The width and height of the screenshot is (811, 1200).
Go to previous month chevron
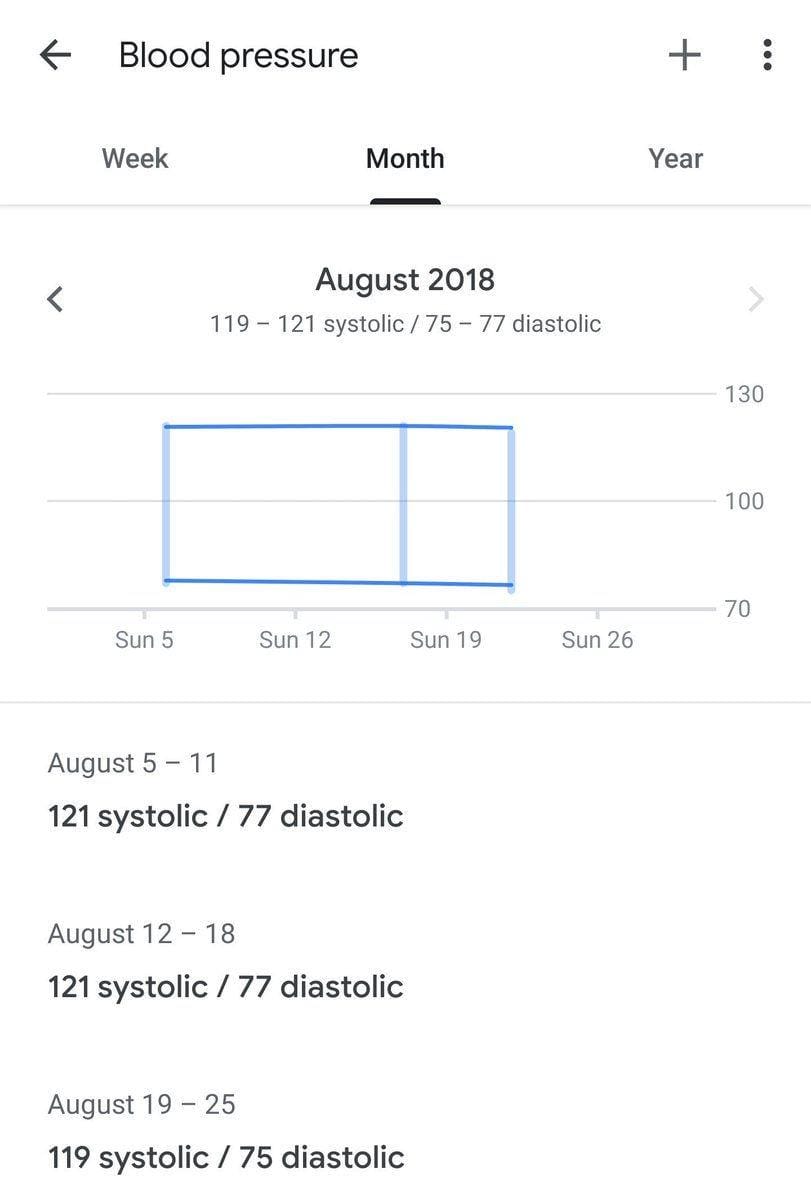pos(56,299)
